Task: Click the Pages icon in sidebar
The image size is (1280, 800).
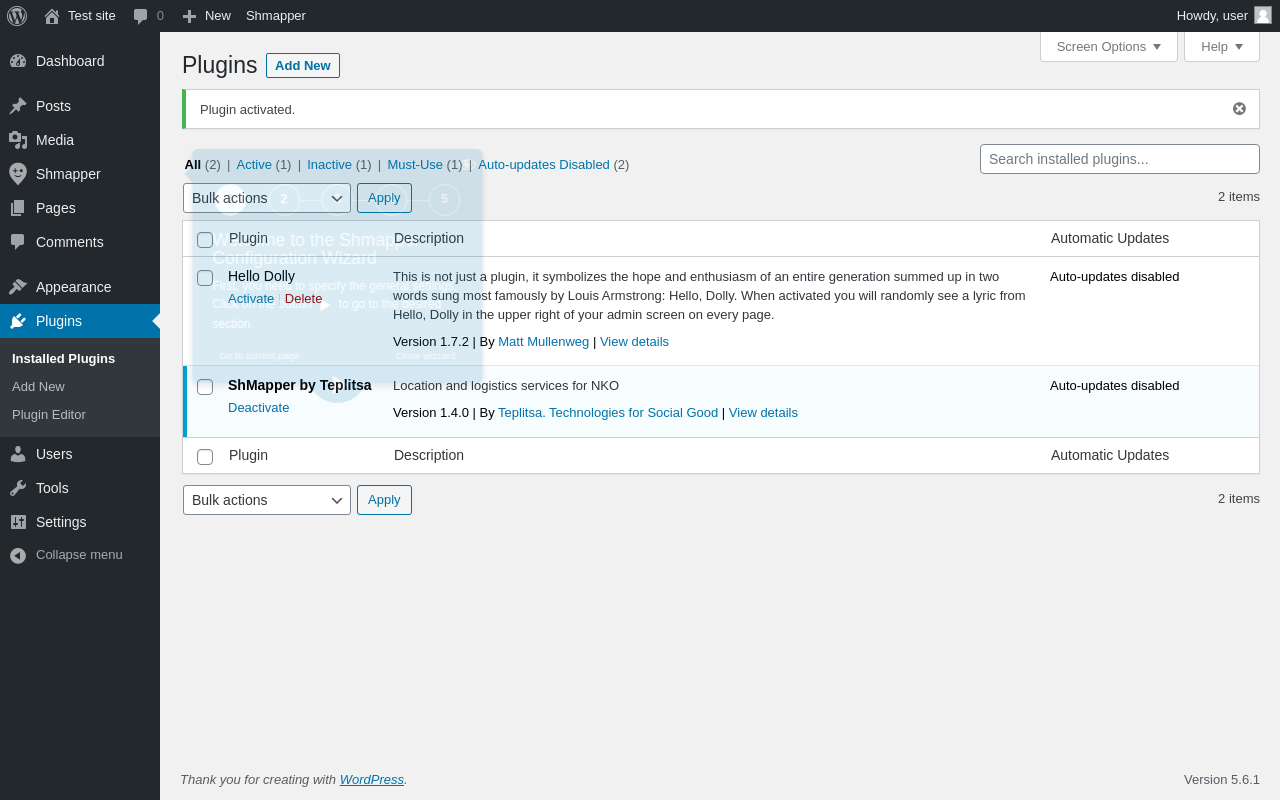Action: (x=18, y=208)
